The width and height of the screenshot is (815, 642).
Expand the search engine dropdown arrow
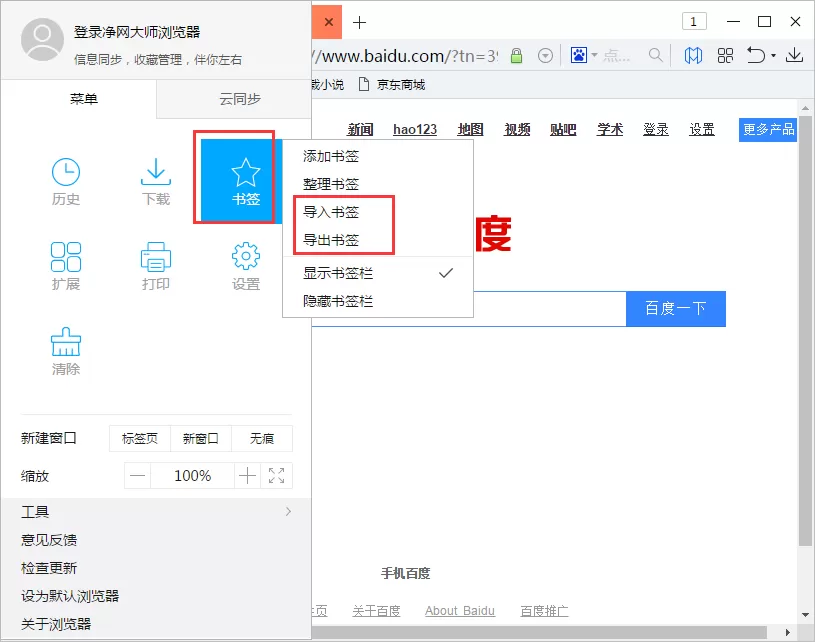pos(594,55)
